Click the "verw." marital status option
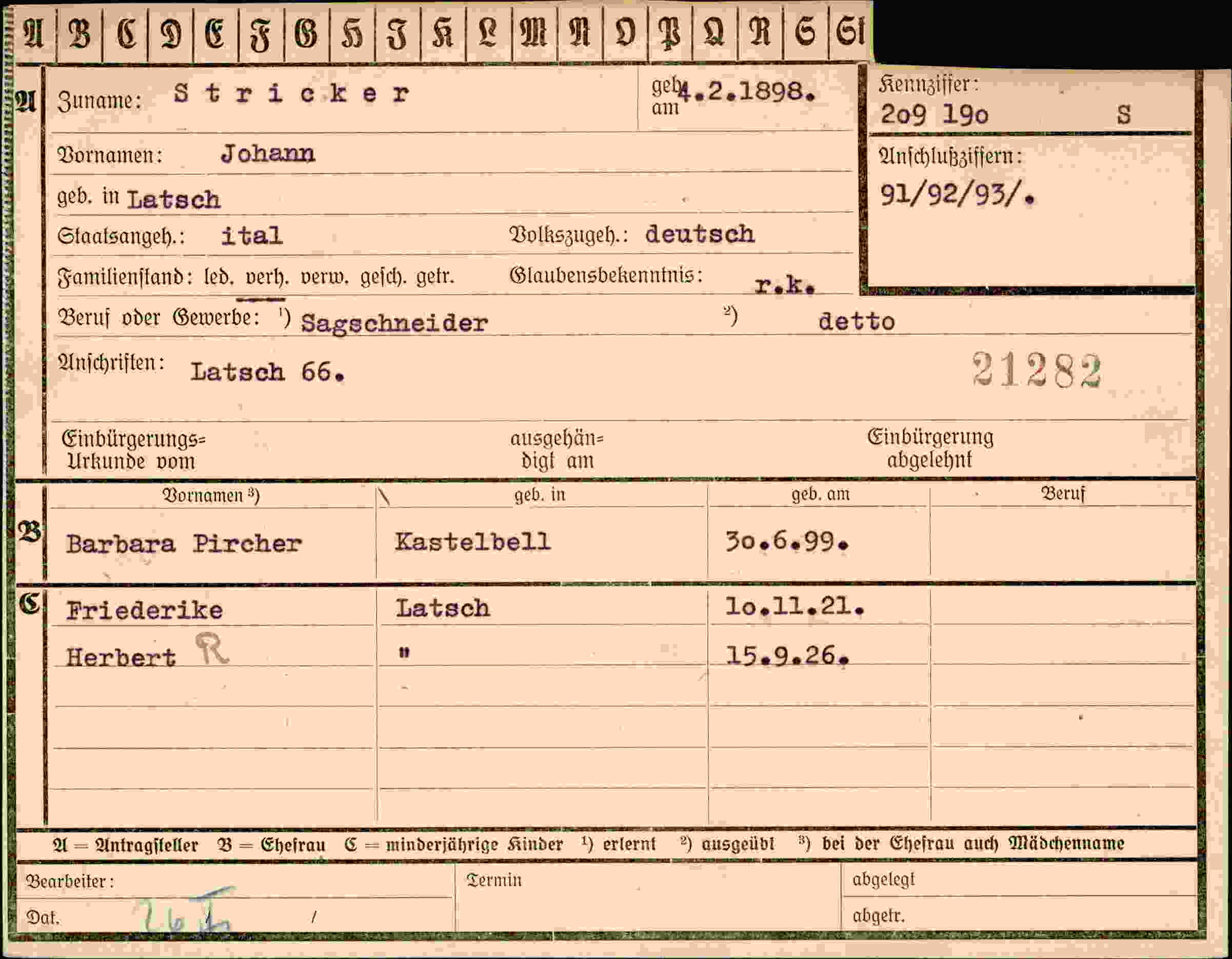1232x959 pixels. coord(324,277)
